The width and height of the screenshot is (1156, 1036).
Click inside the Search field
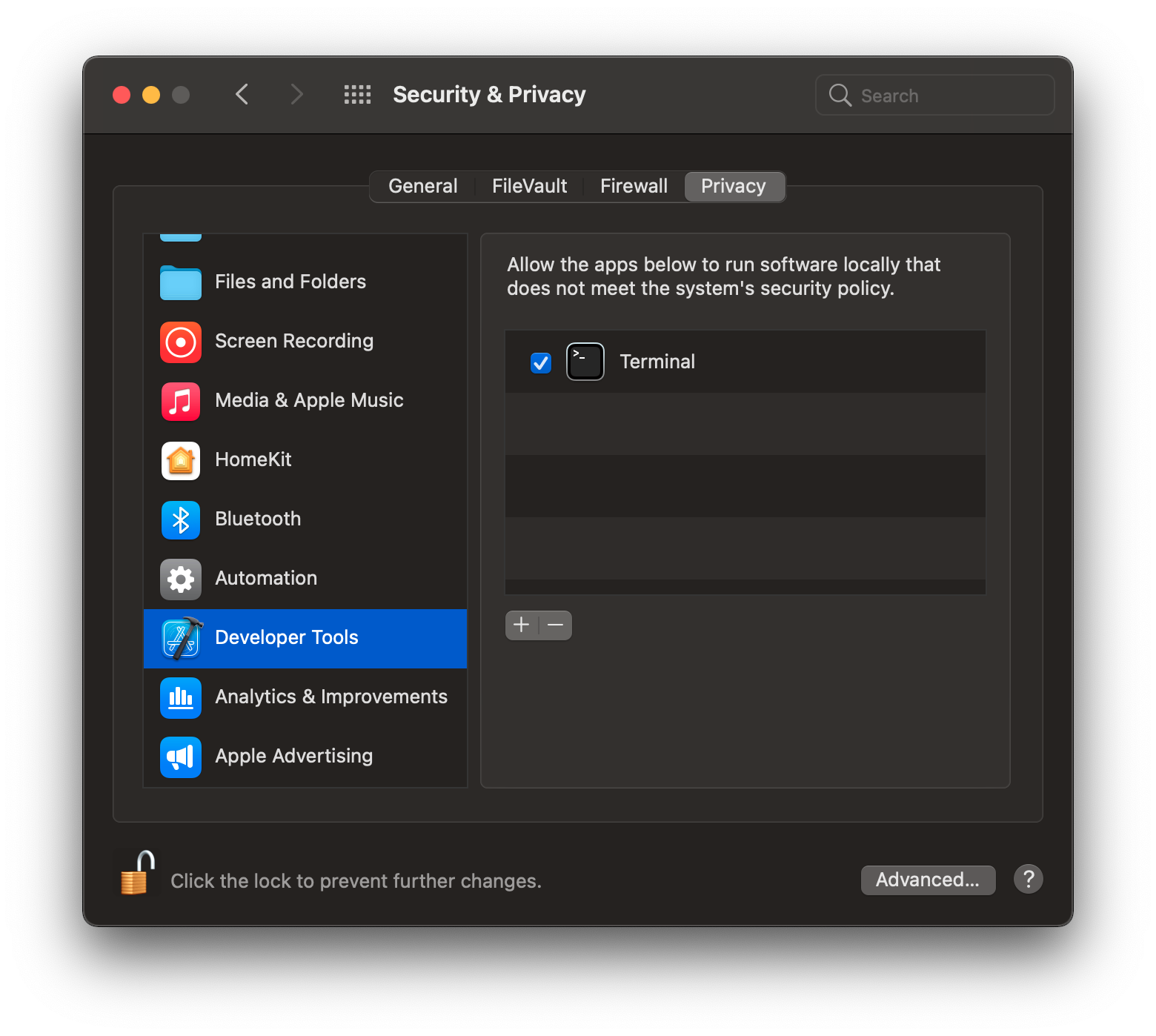click(934, 95)
